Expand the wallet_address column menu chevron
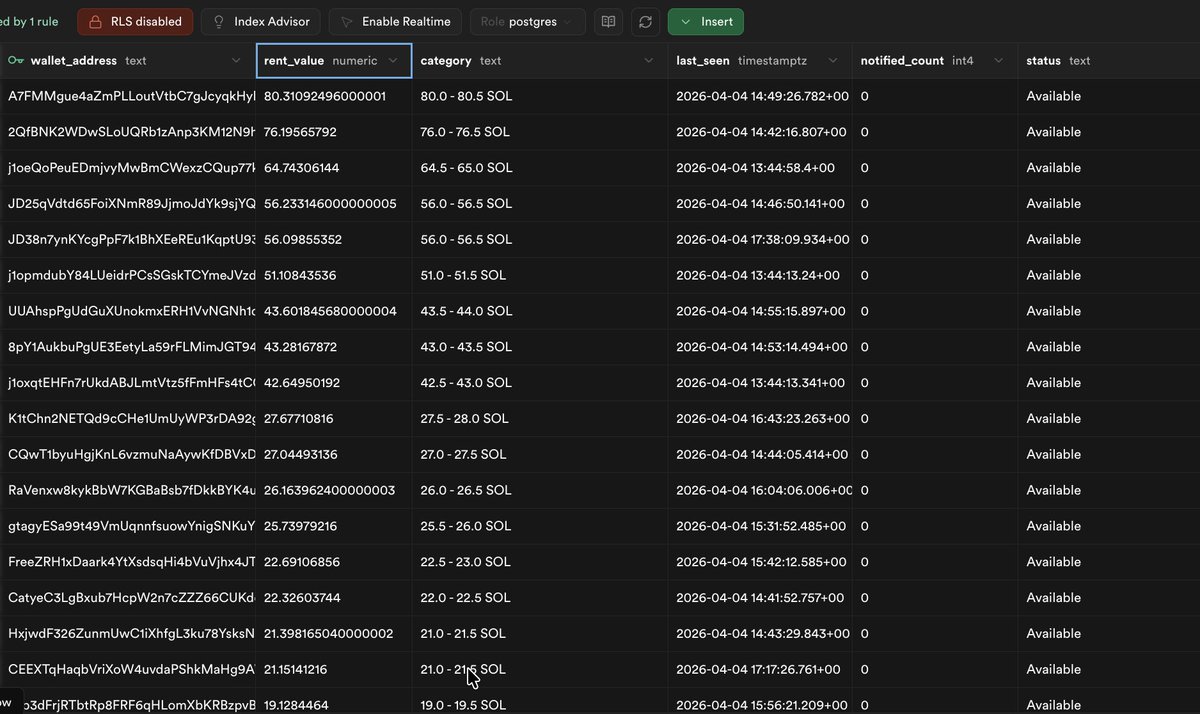The width and height of the screenshot is (1200, 714). pos(236,61)
